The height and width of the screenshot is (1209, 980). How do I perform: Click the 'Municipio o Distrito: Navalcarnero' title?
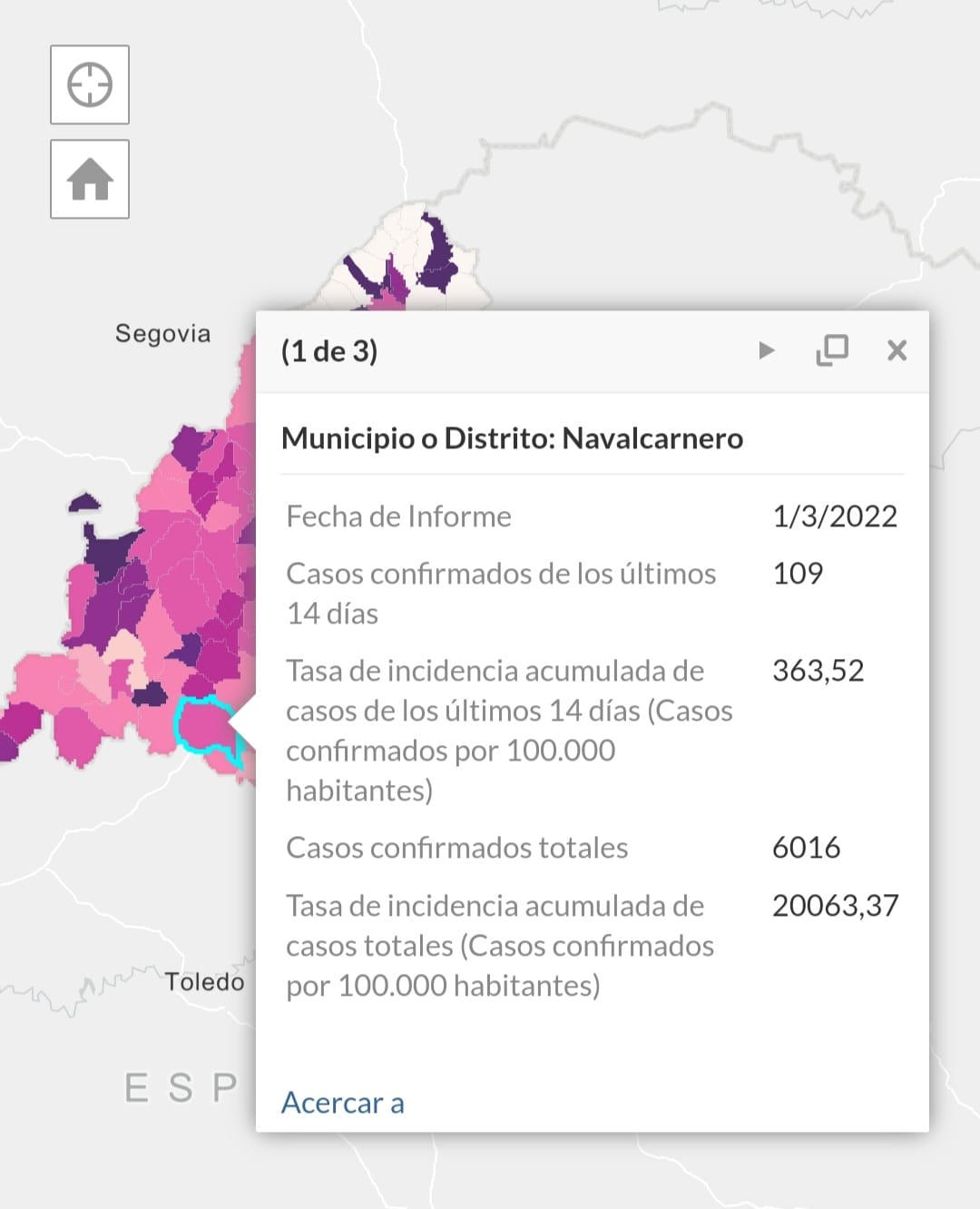[512, 438]
